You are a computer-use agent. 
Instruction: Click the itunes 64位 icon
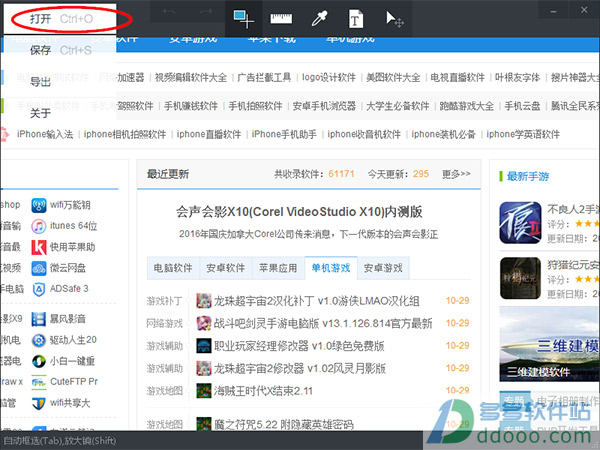(x=39, y=226)
